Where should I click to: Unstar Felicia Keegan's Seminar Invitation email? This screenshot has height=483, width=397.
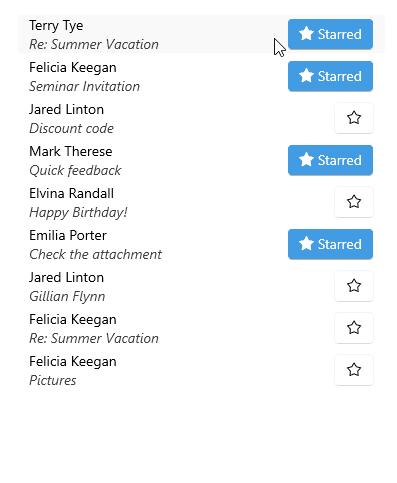[330, 76]
